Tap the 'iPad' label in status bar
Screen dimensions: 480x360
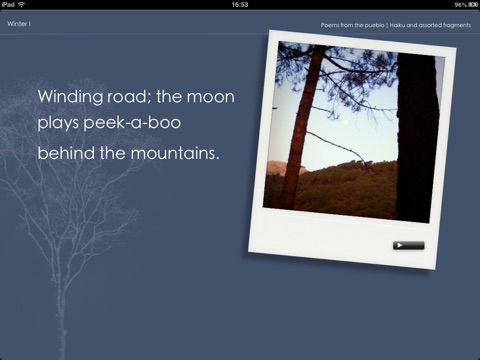click(8, 4)
